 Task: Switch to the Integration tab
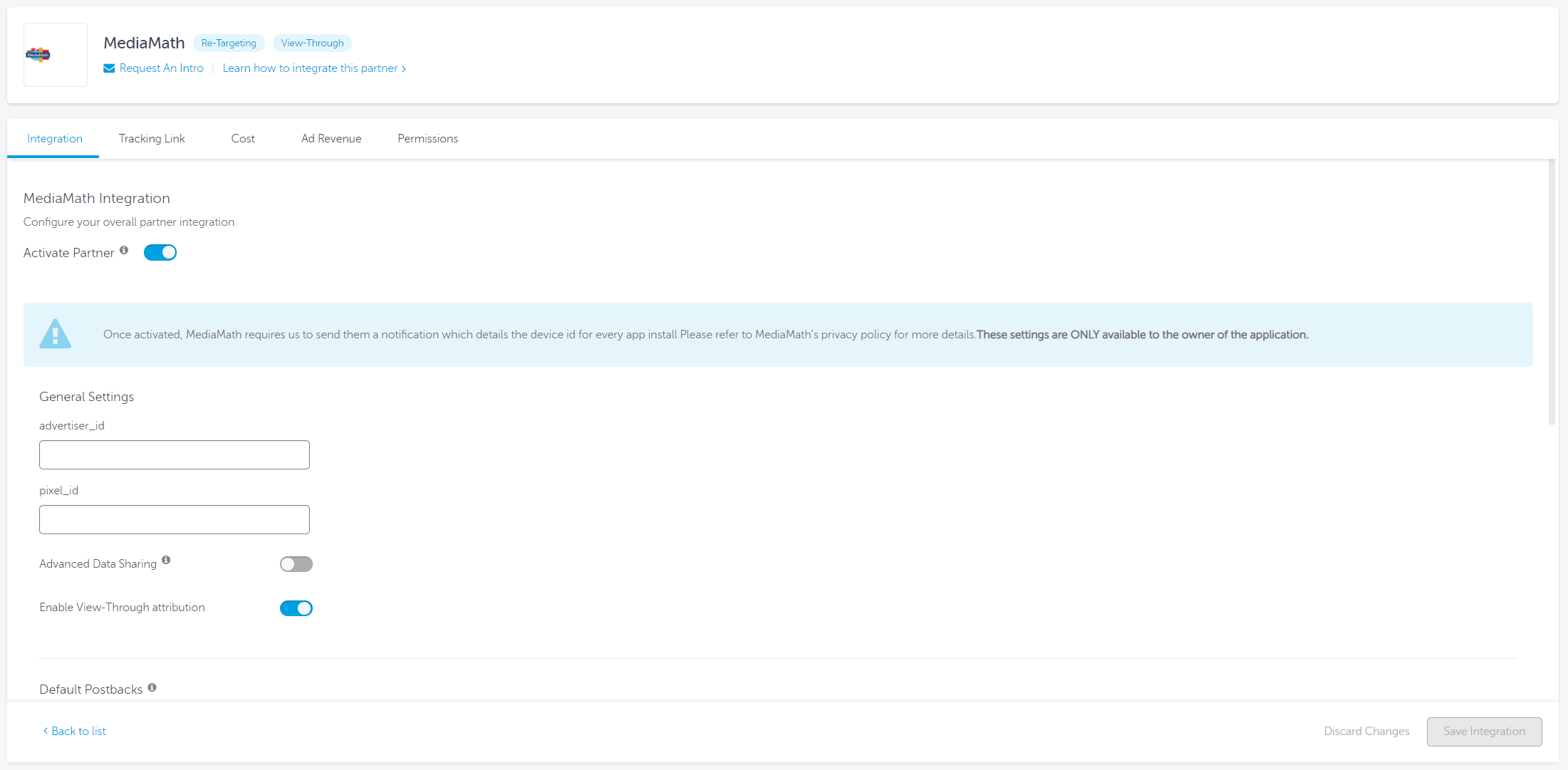[x=55, y=139]
